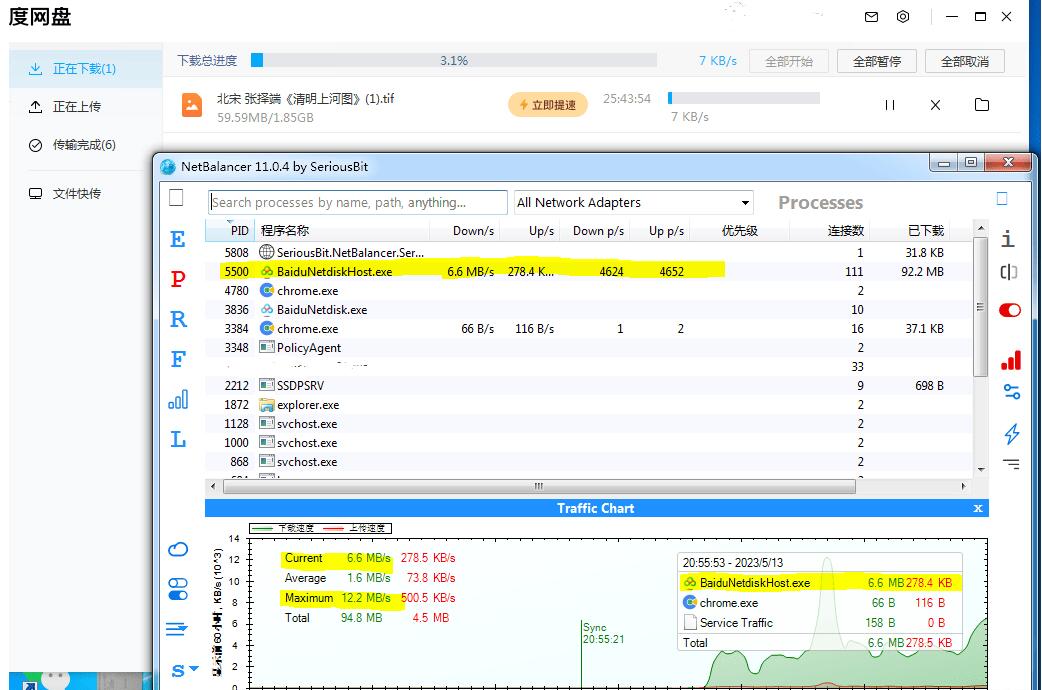This screenshot has height=690, width=1042.
Task: Sort by the Up p/s column header
Action: (659, 231)
